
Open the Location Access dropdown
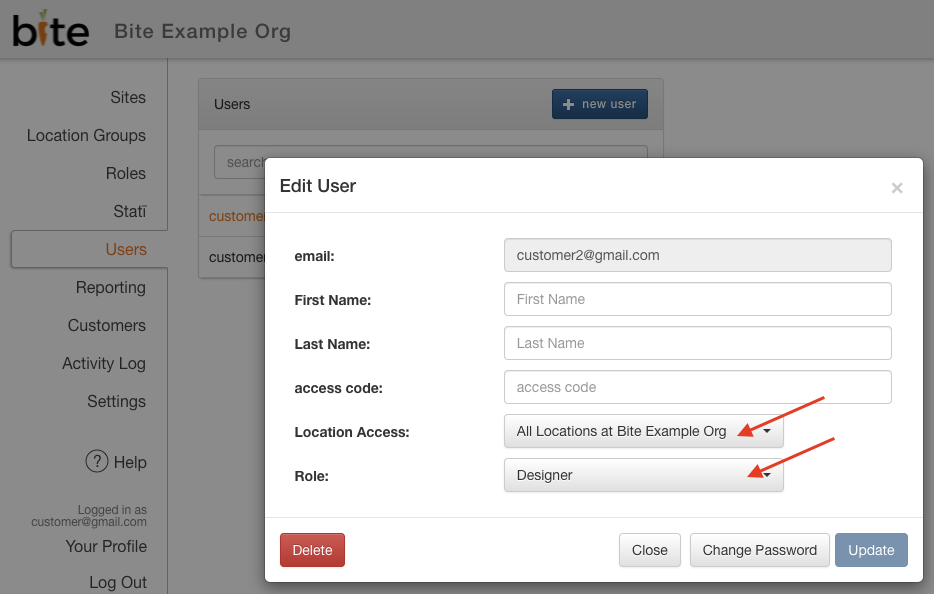pyautogui.click(x=643, y=431)
